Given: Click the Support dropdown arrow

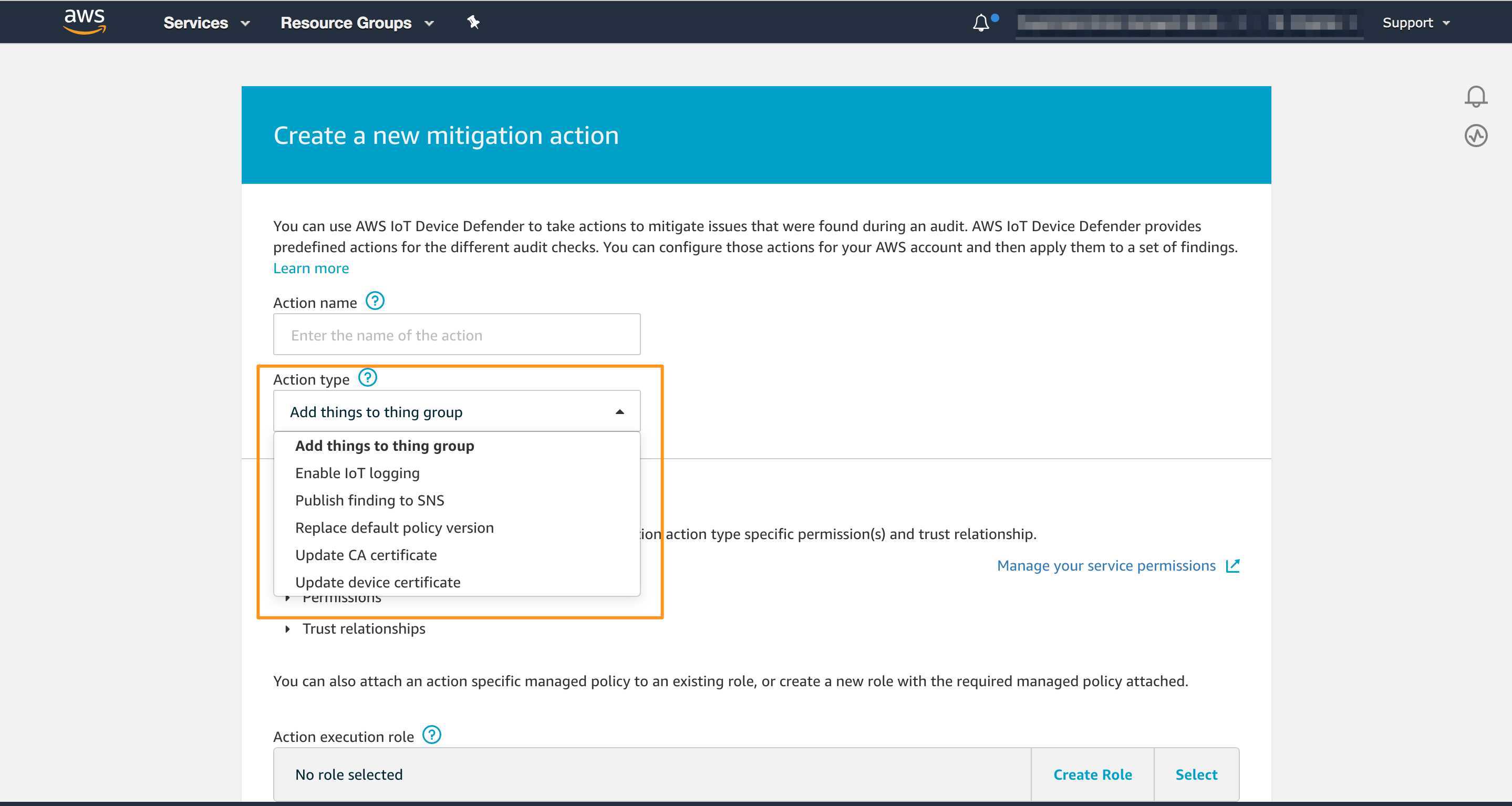Looking at the screenshot, I should tap(1446, 24).
